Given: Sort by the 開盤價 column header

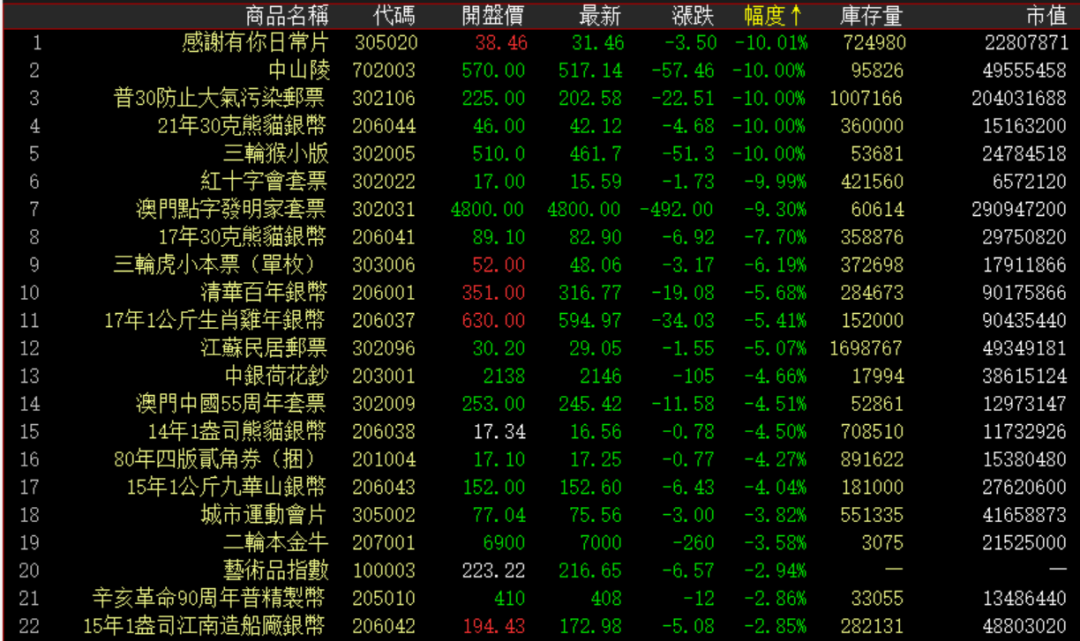Looking at the screenshot, I should pyautogui.click(x=492, y=15).
